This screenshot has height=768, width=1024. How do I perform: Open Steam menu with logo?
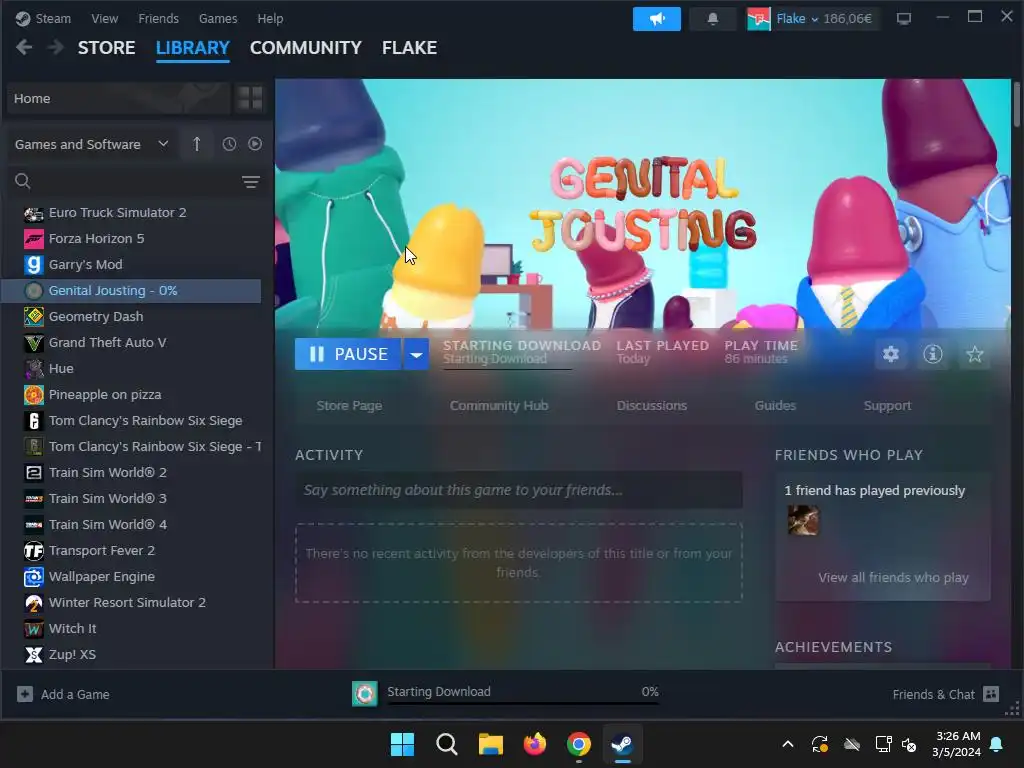pyautogui.click(x=44, y=18)
